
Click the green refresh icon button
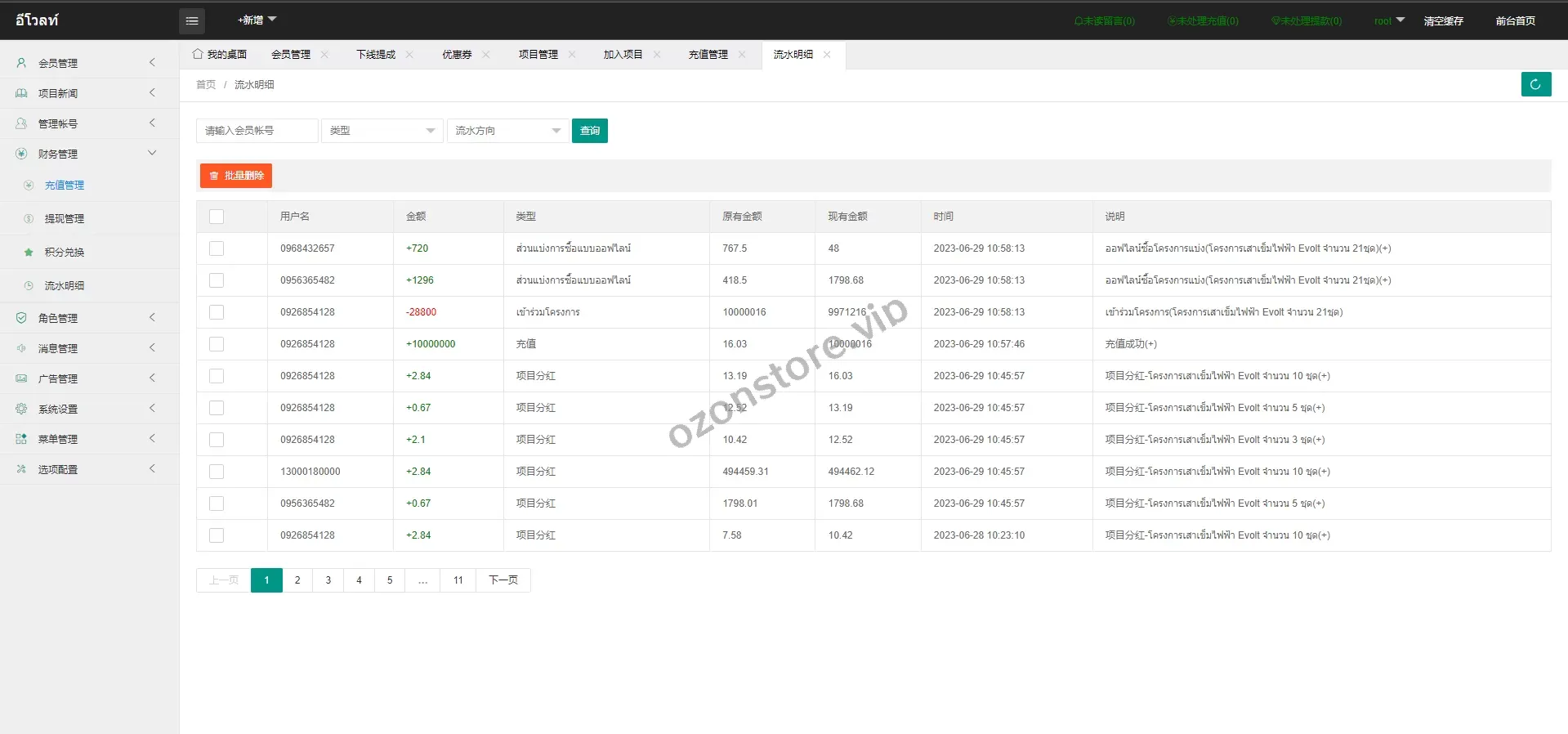click(1535, 84)
